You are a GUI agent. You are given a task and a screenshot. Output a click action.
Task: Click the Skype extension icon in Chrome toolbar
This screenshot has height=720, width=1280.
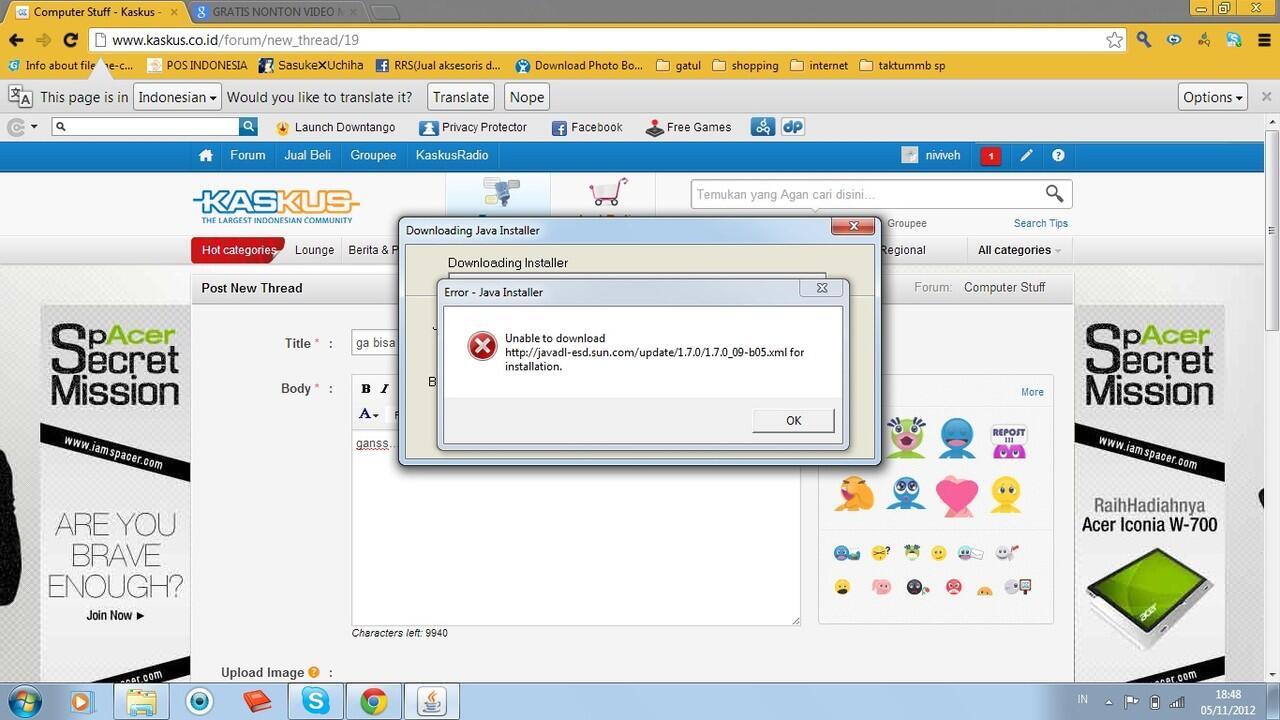click(x=1234, y=40)
